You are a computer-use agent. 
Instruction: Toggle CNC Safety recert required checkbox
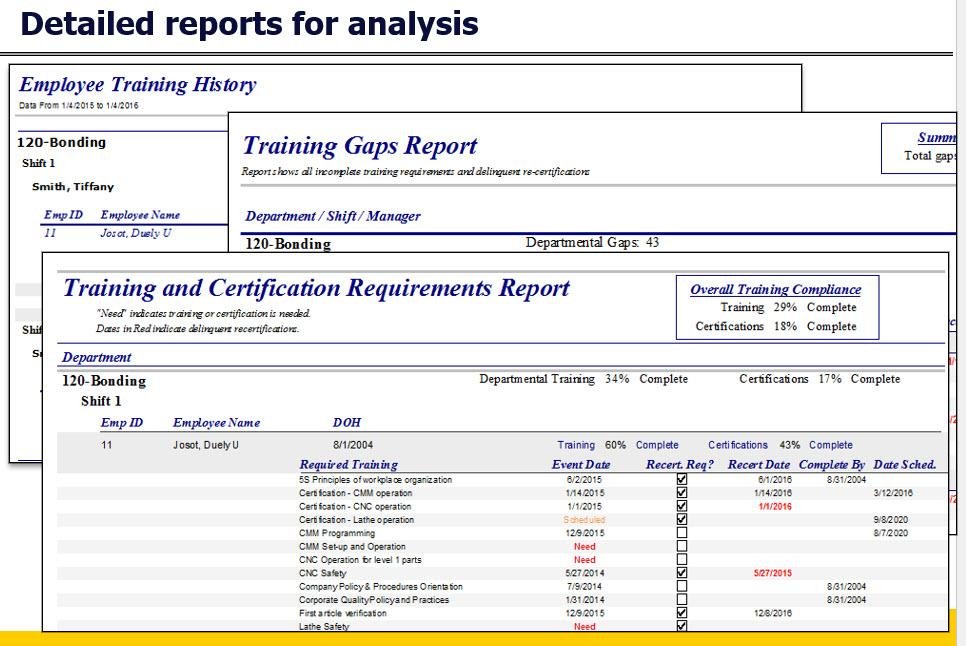[x=681, y=573]
